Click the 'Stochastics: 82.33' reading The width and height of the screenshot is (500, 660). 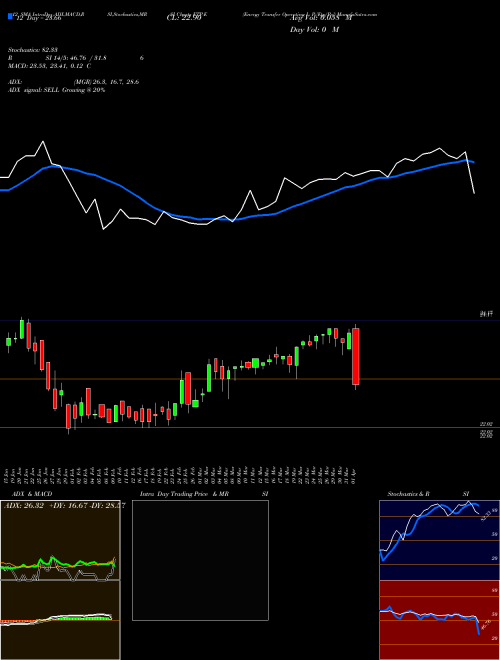(32, 50)
